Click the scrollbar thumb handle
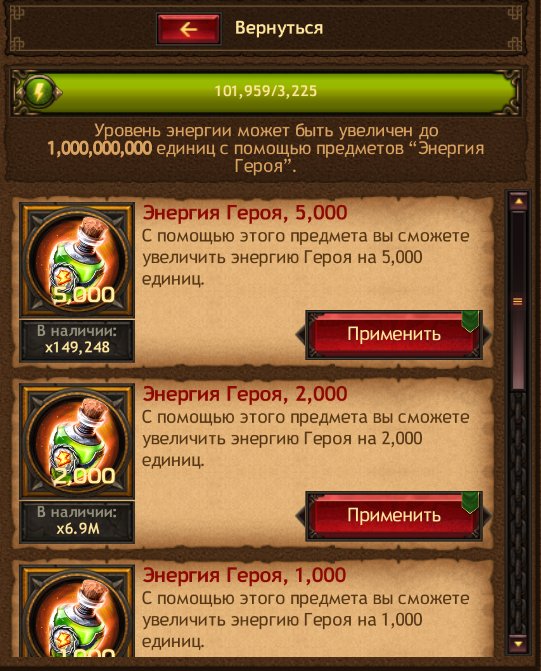 (x=518, y=300)
